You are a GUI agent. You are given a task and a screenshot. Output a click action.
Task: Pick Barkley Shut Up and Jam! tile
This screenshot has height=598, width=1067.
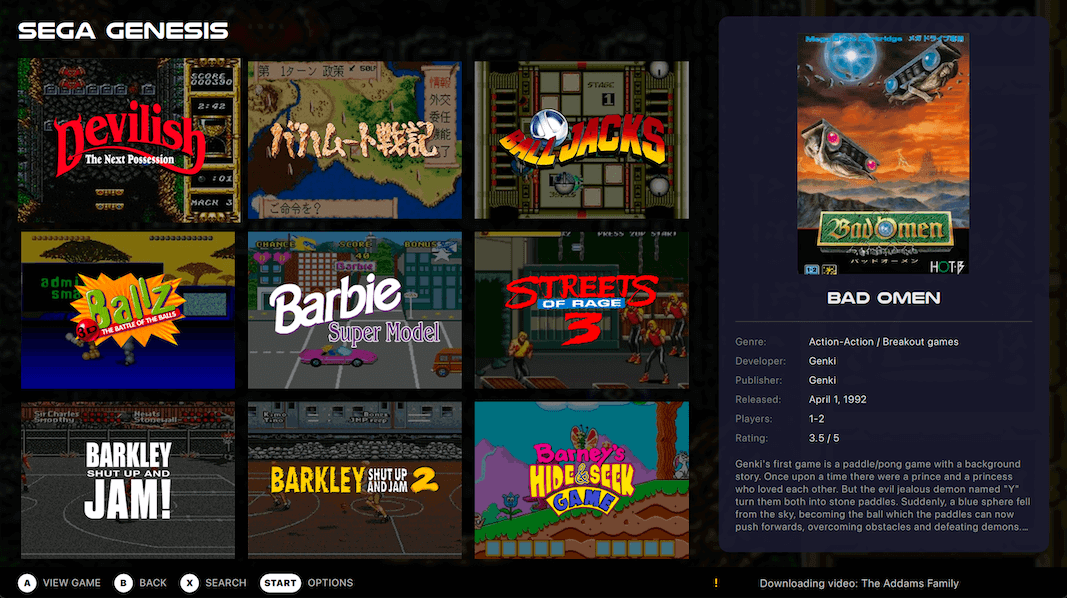129,480
